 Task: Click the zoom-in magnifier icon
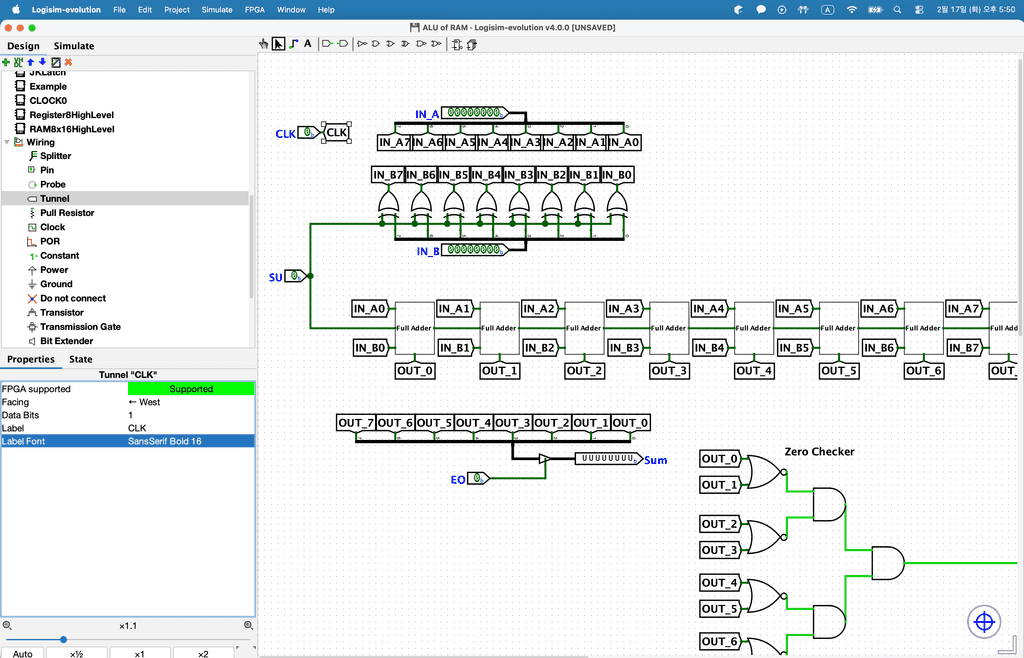click(248, 625)
